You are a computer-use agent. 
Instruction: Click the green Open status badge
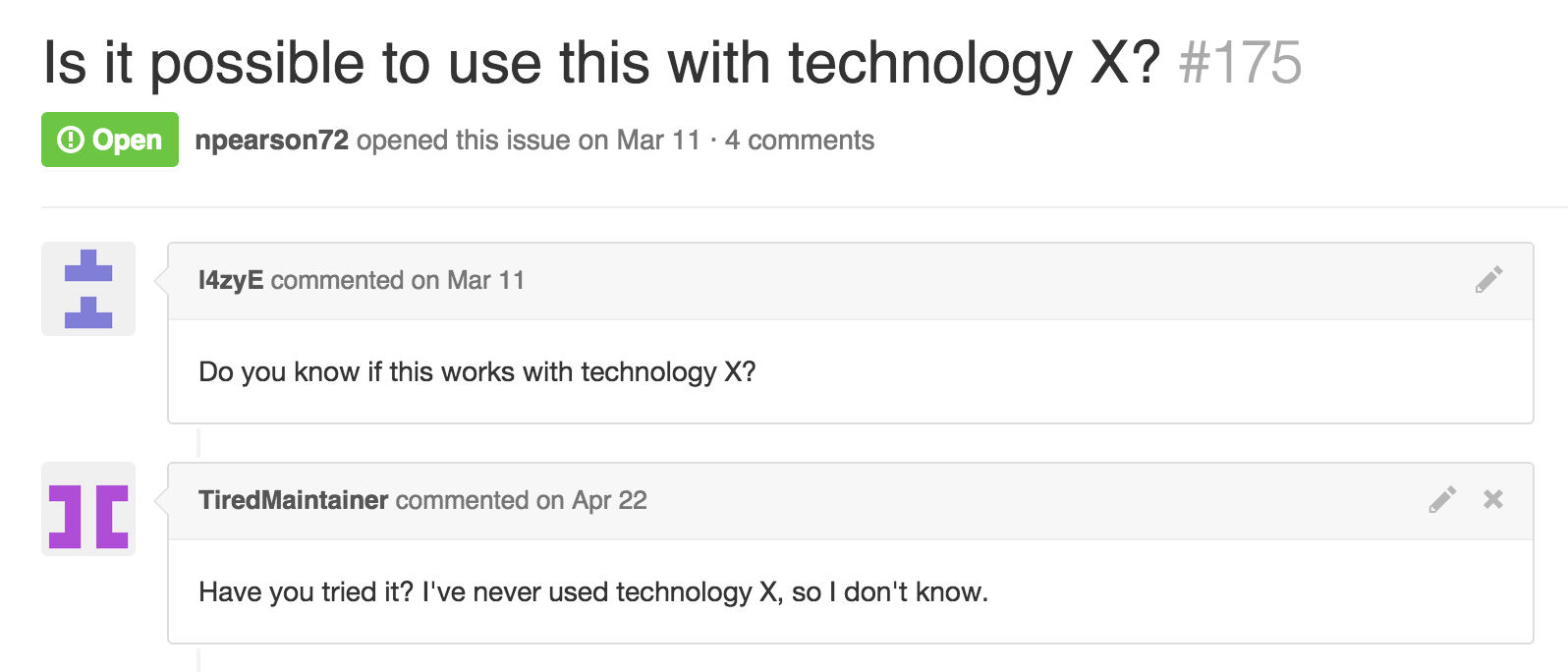[110, 140]
